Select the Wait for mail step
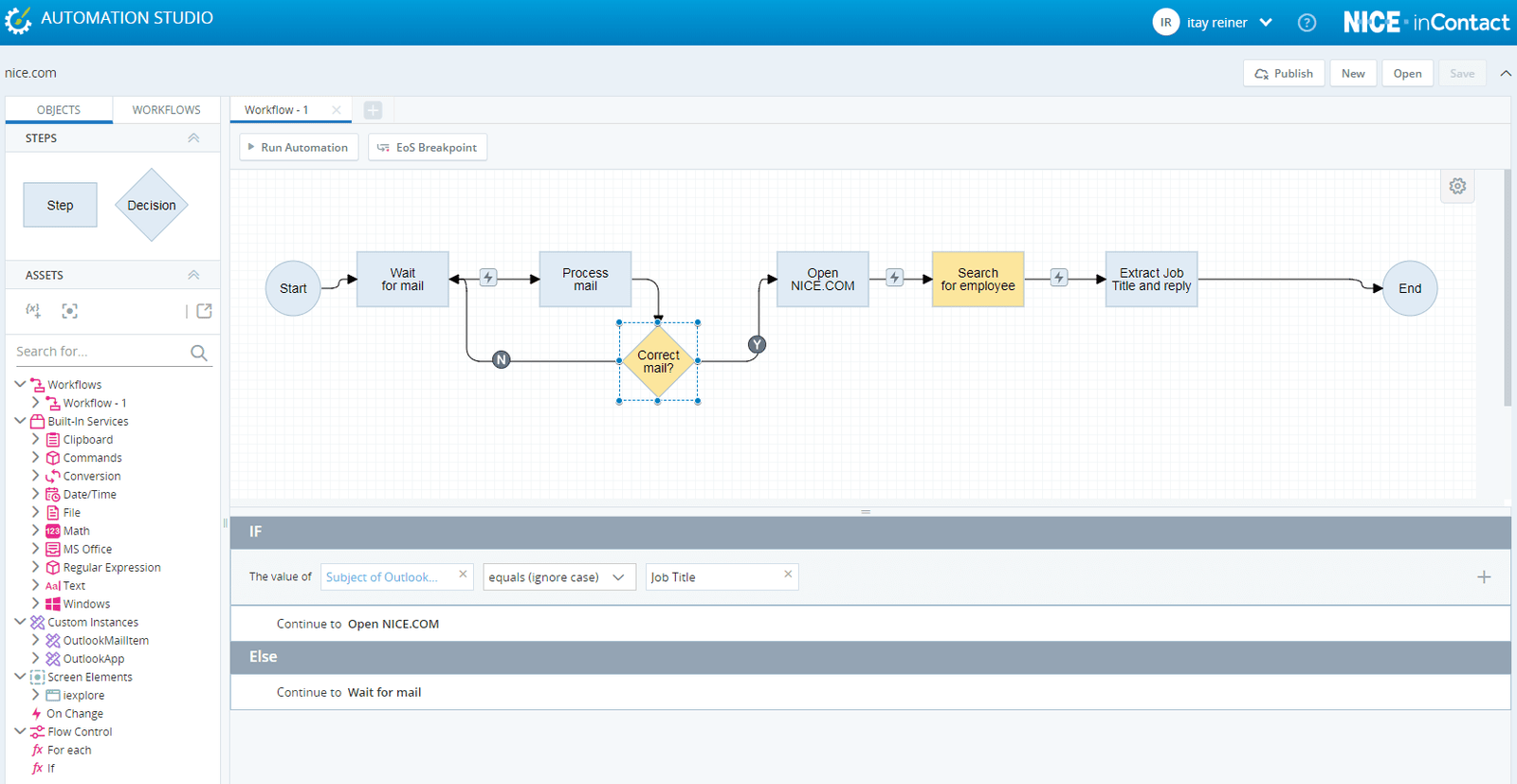The height and width of the screenshot is (784, 1517). [402, 279]
